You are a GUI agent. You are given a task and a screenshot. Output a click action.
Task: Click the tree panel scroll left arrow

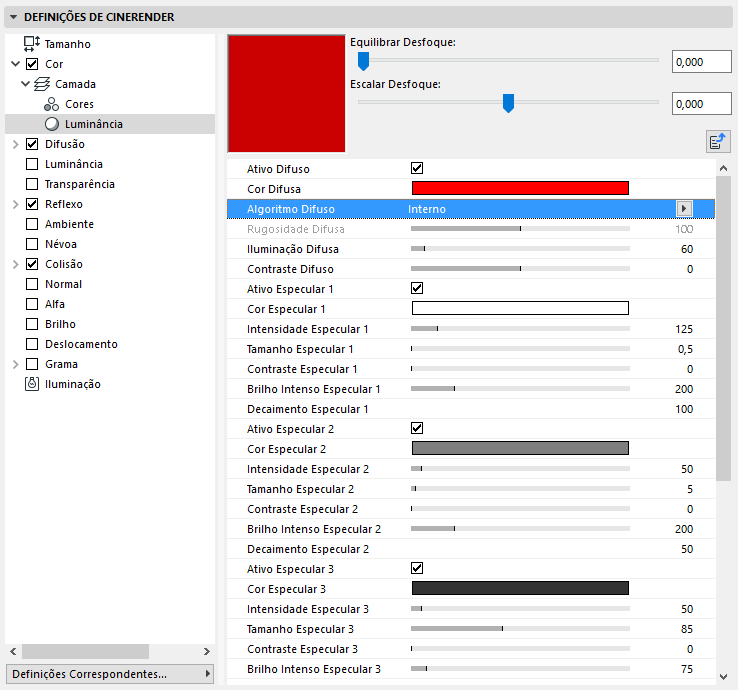pyautogui.click(x=13, y=651)
